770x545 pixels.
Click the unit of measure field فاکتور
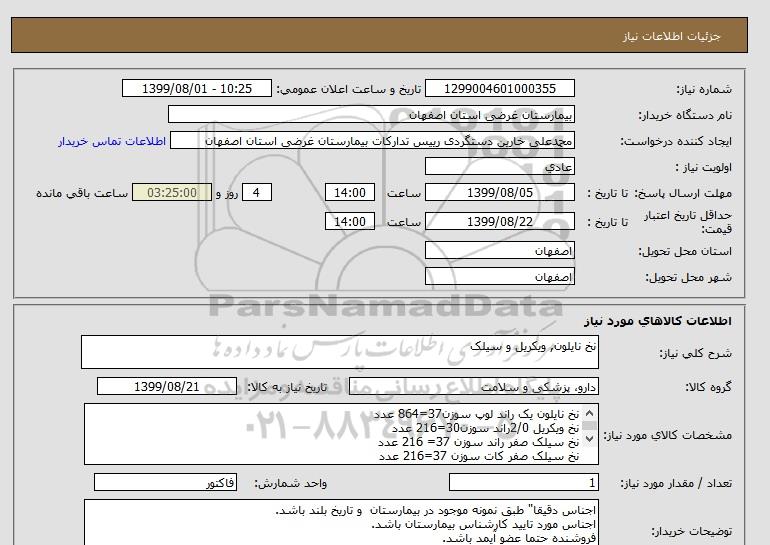165,483
